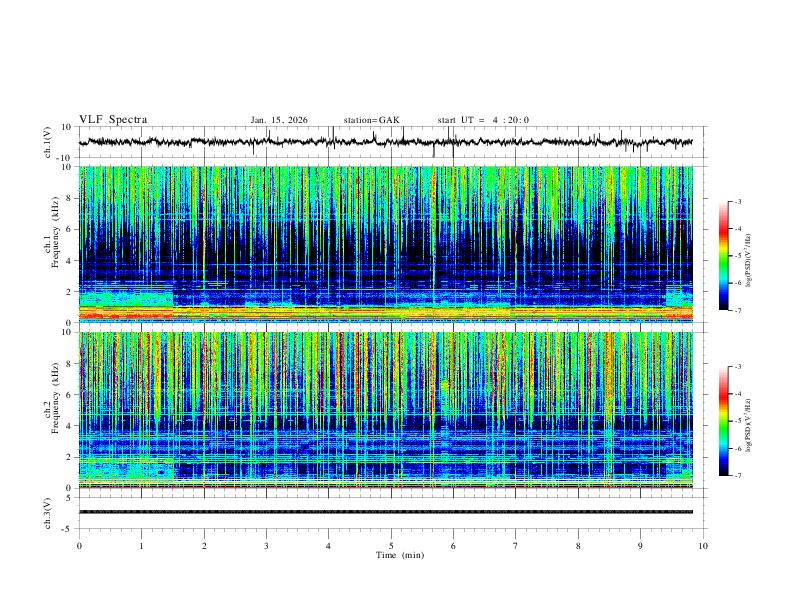Click the "station=GAK" header label

pyautogui.click(x=371, y=120)
